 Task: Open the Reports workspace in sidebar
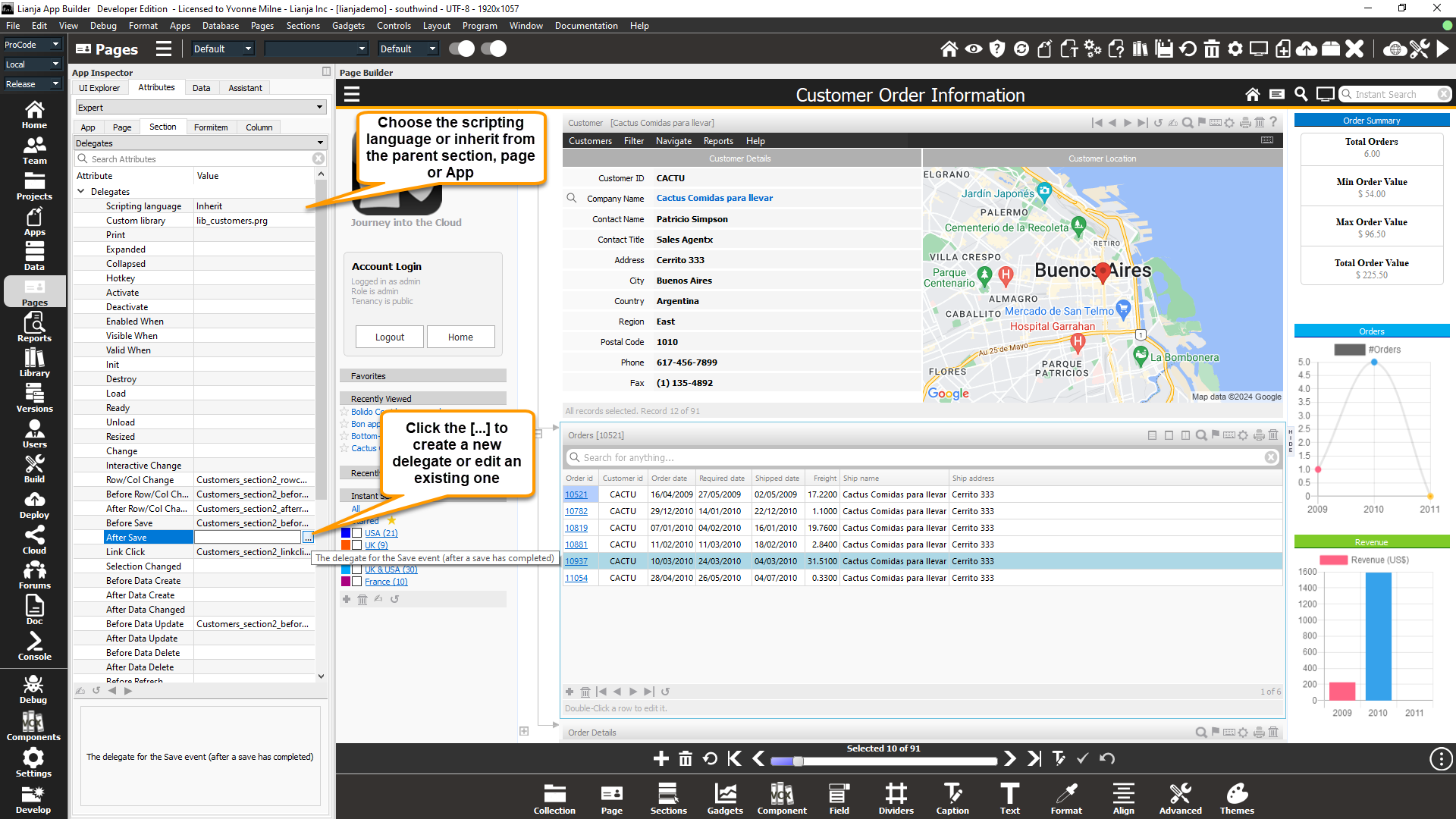34,327
